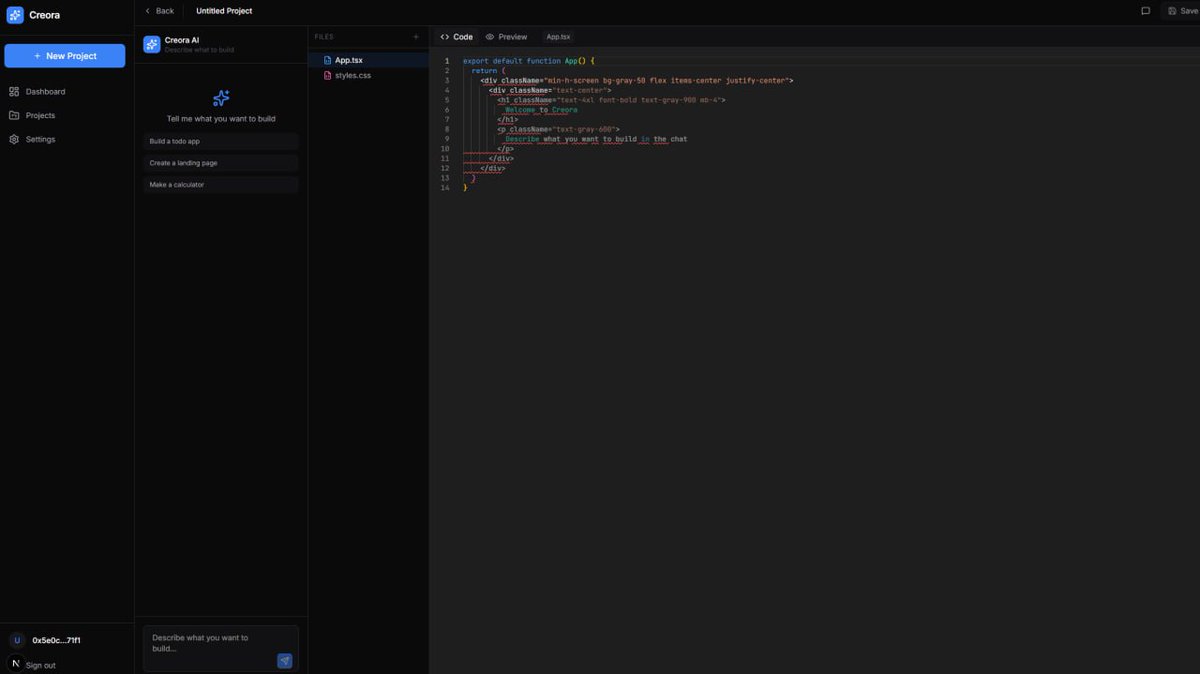Select styles.css in the files panel

pyautogui.click(x=353, y=74)
